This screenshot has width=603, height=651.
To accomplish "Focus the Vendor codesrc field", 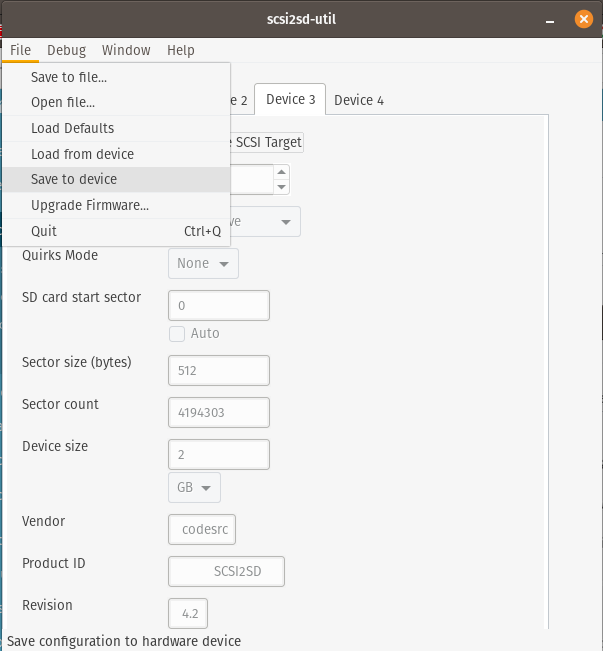I will 202,529.
